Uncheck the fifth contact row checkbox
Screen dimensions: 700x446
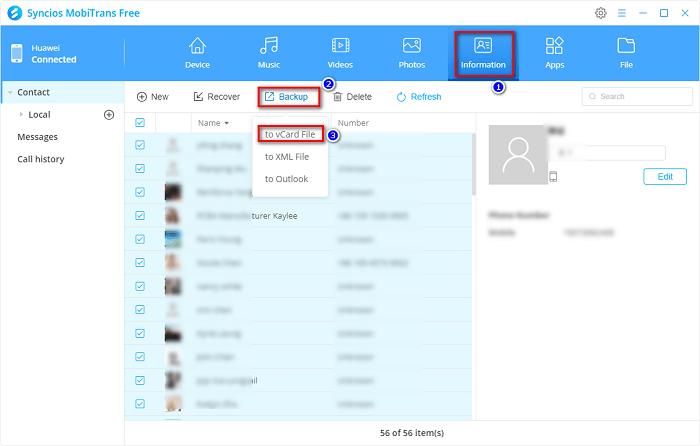pos(140,239)
